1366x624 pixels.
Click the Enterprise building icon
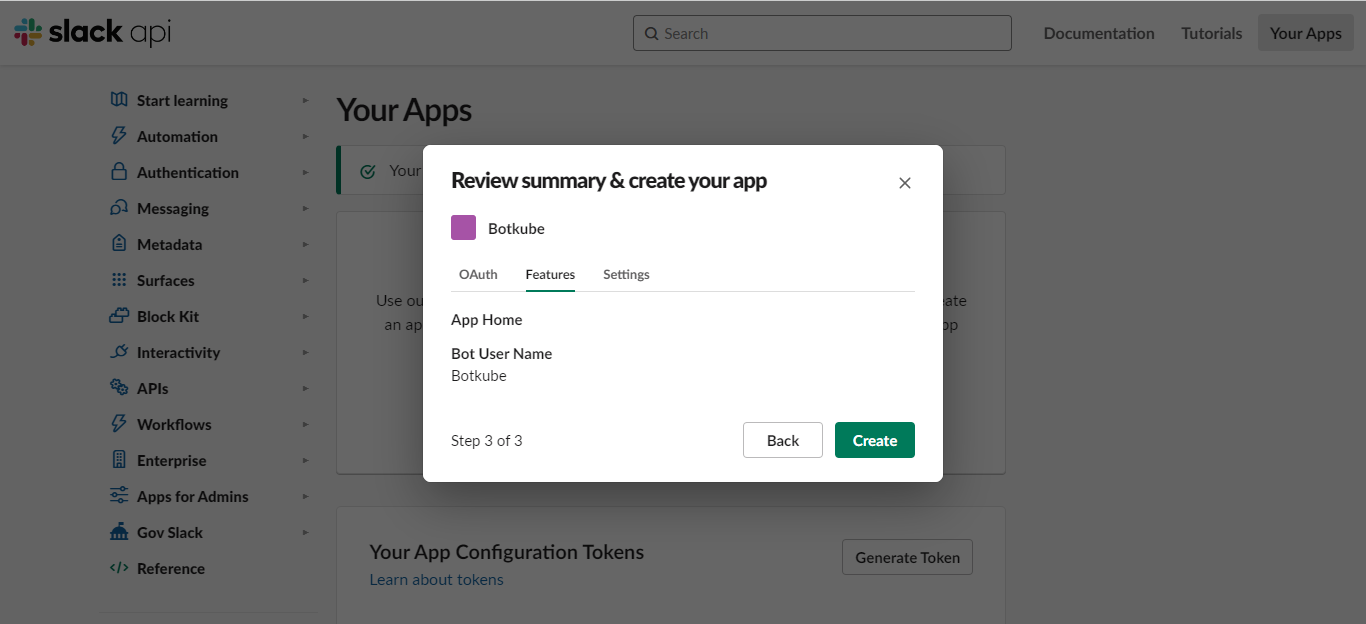click(119, 460)
